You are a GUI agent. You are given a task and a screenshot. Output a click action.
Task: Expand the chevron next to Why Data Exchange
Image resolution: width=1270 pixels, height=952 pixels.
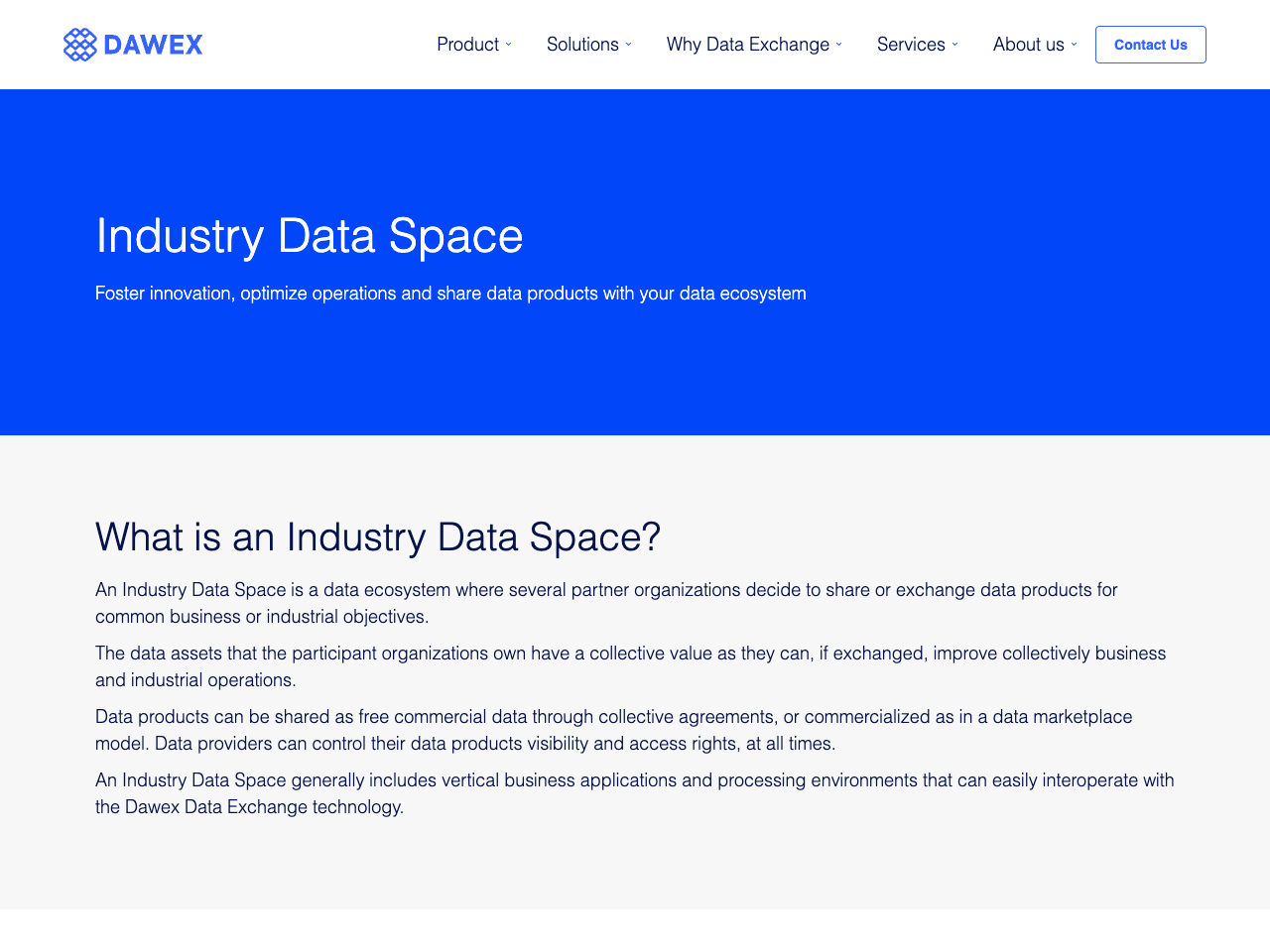tap(839, 45)
